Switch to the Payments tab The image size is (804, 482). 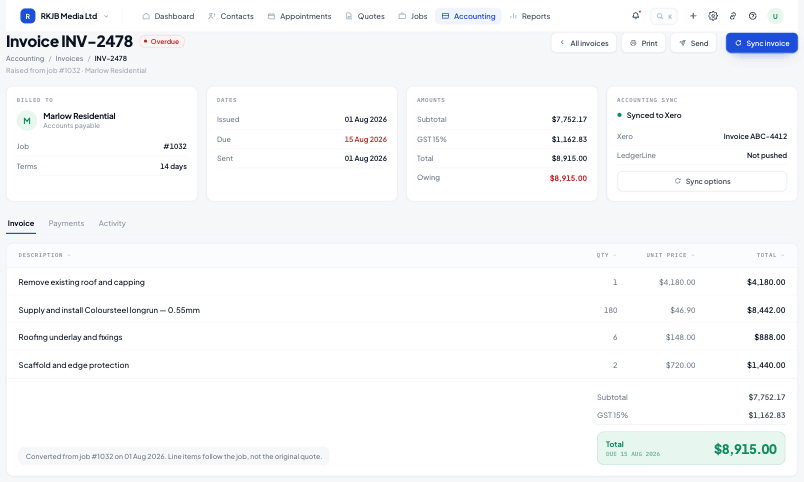click(x=66, y=223)
